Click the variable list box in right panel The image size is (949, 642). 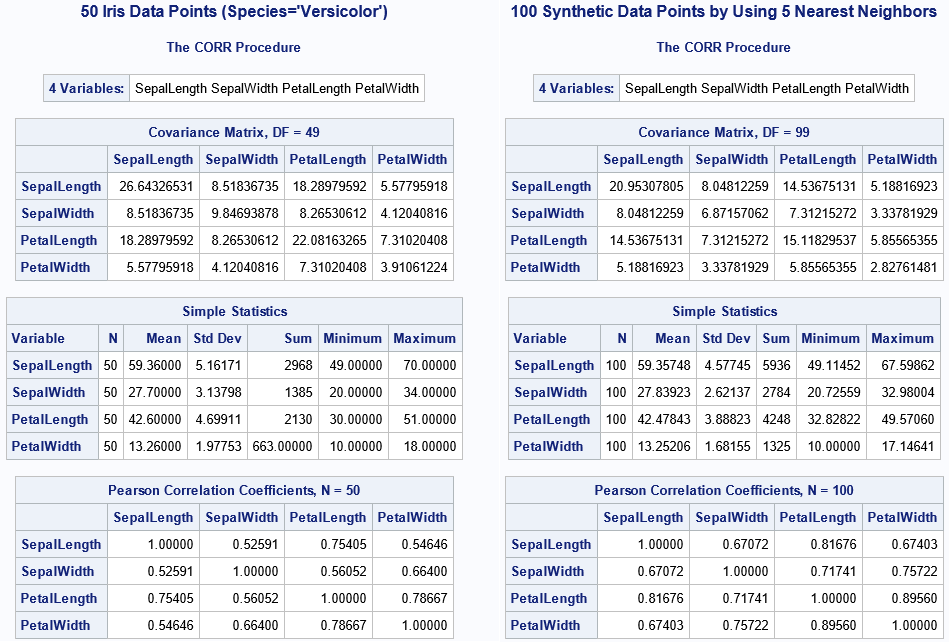[x=766, y=88]
